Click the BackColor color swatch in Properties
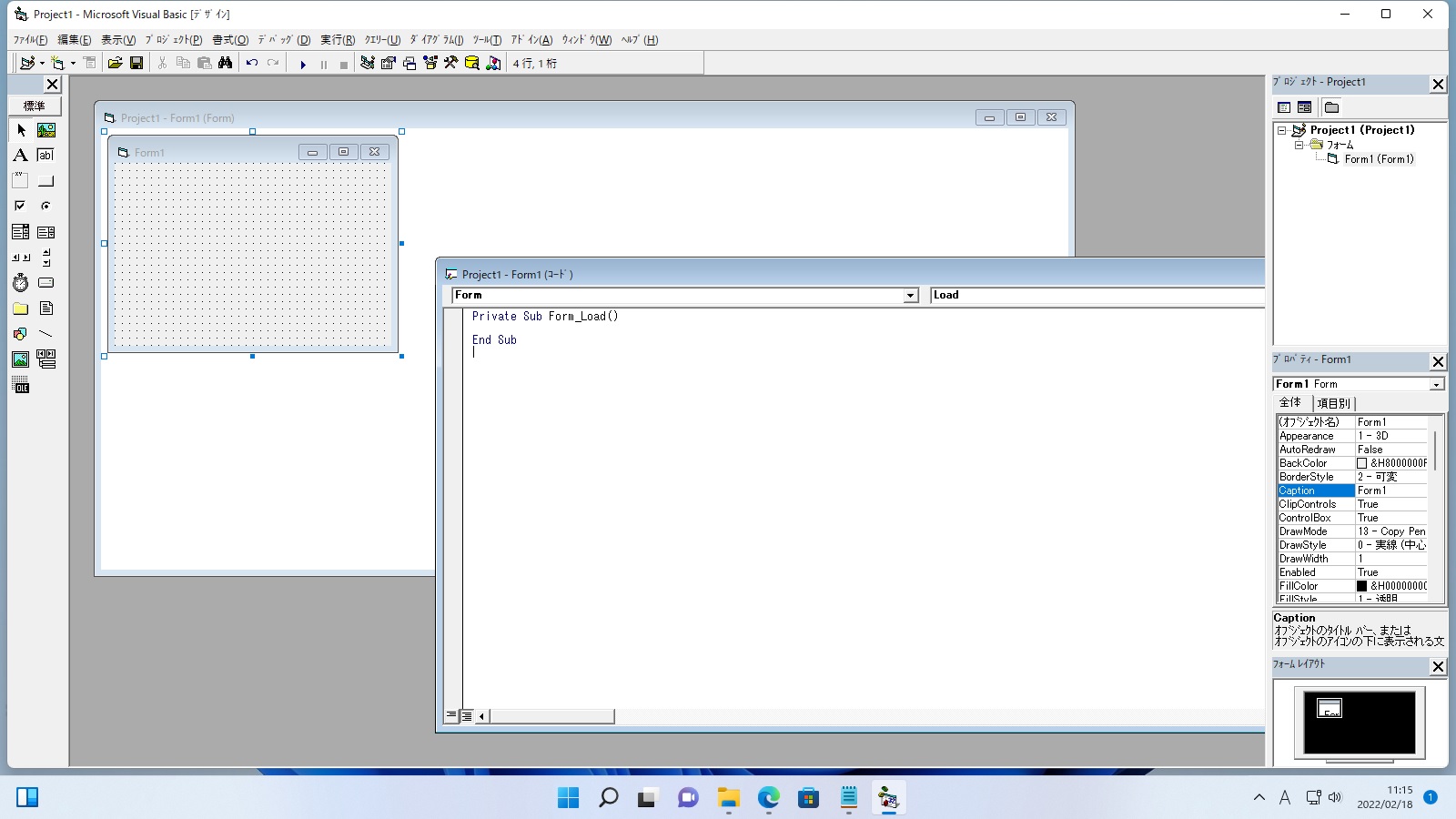Image resolution: width=1456 pixels, height=819 pixels. 1362,463
